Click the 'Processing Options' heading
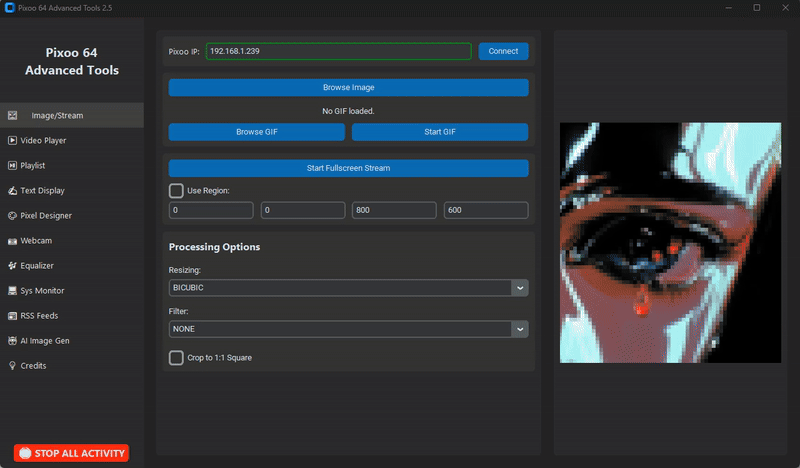Screen dimensions: 800x468 [214, 247]
